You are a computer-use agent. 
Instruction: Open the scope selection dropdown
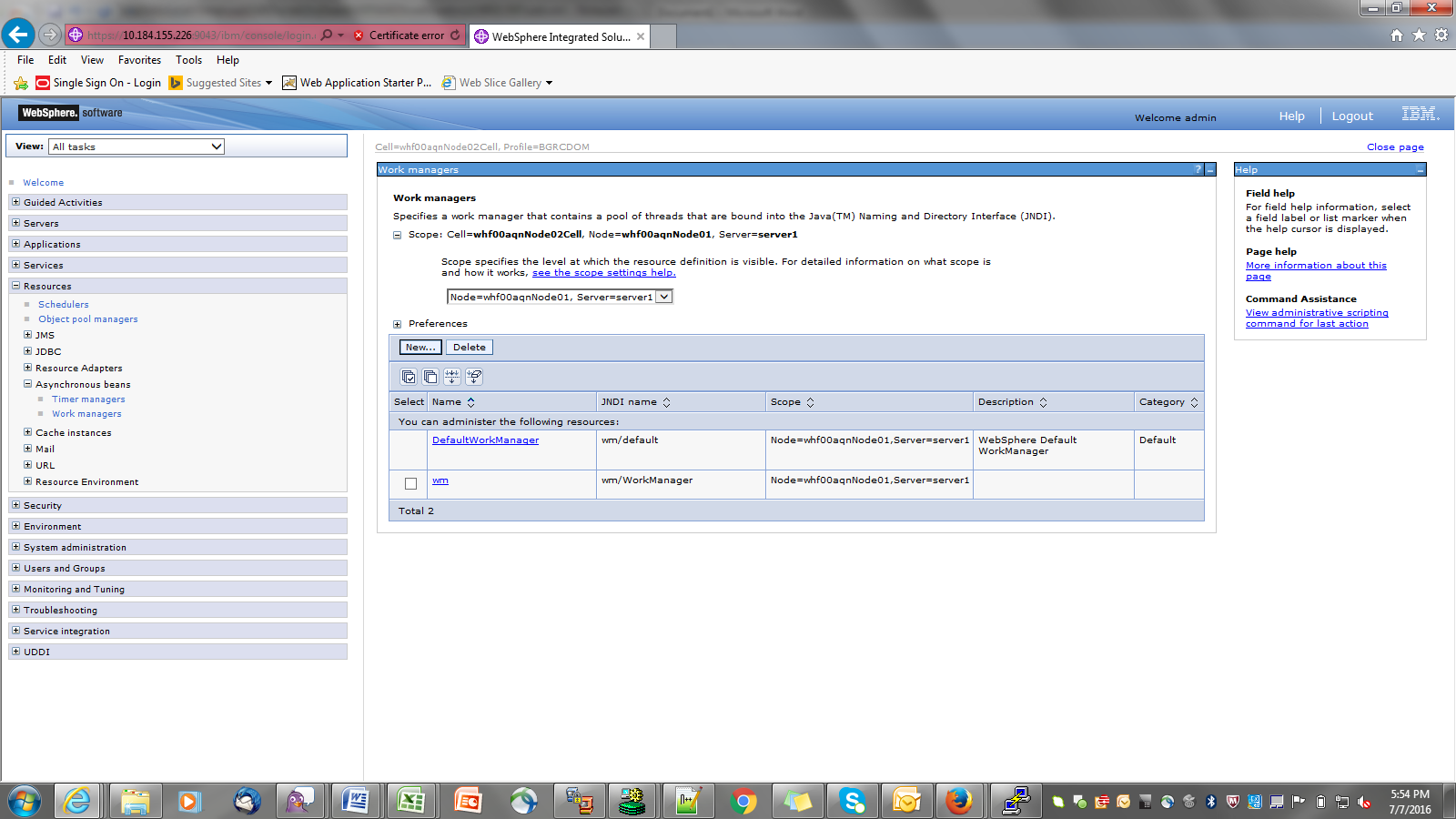[560, 297]
